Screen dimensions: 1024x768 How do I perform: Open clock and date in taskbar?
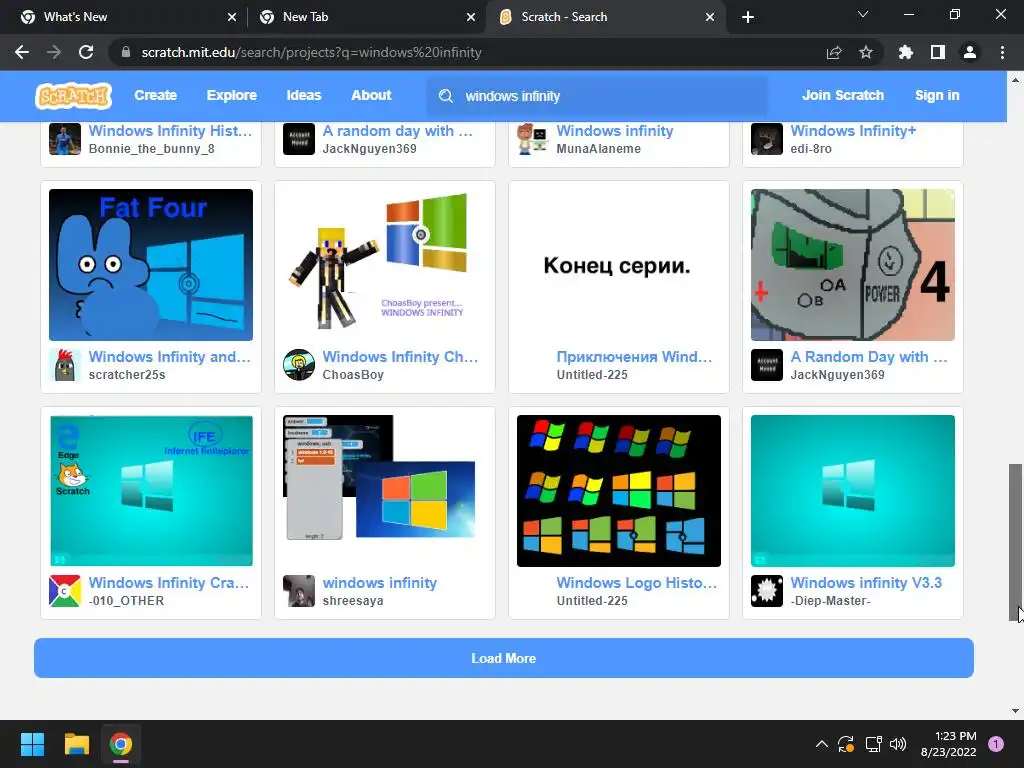948,744
